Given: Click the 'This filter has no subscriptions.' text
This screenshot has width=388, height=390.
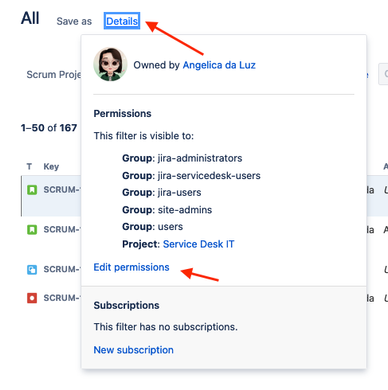Looking at the screenshot, I should coord(166,327).
